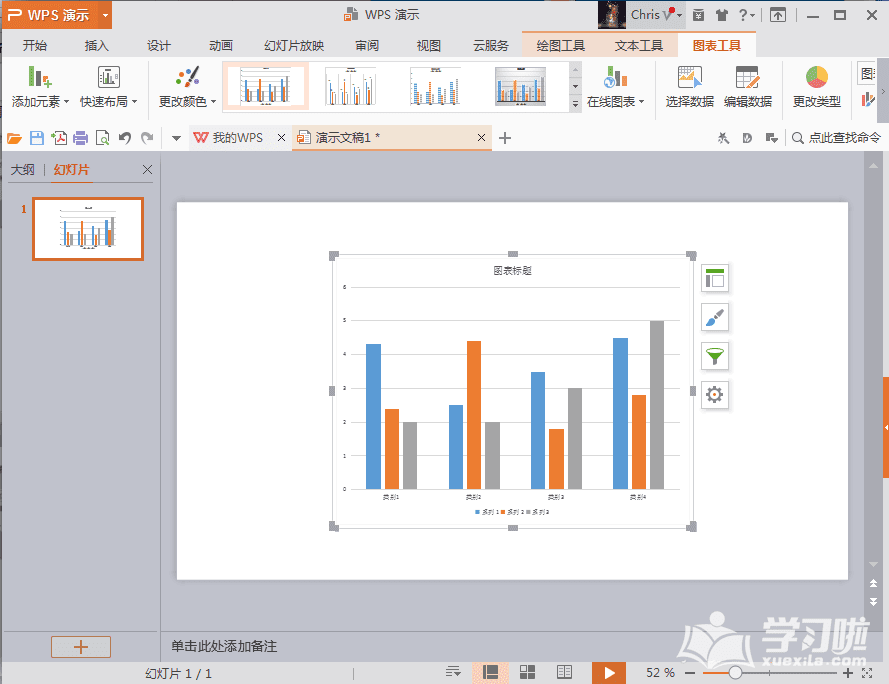The width and height of the screenshot is (889, 684).
Task: Toggle normal view button in status bar
Action: 491,673
